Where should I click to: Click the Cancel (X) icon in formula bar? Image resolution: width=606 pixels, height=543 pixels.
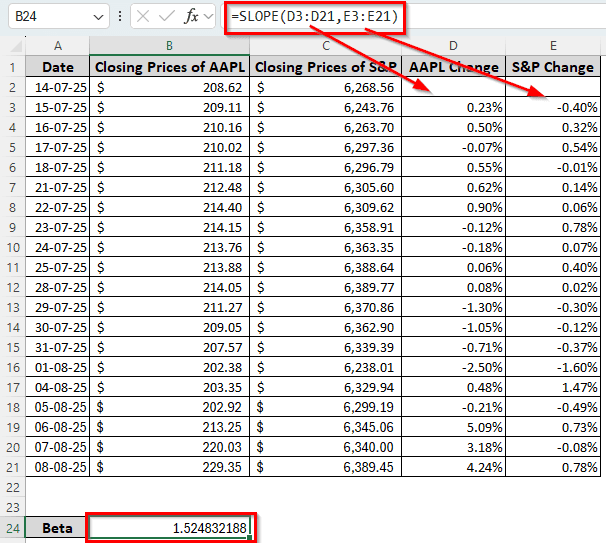click(x=144, y=17)
